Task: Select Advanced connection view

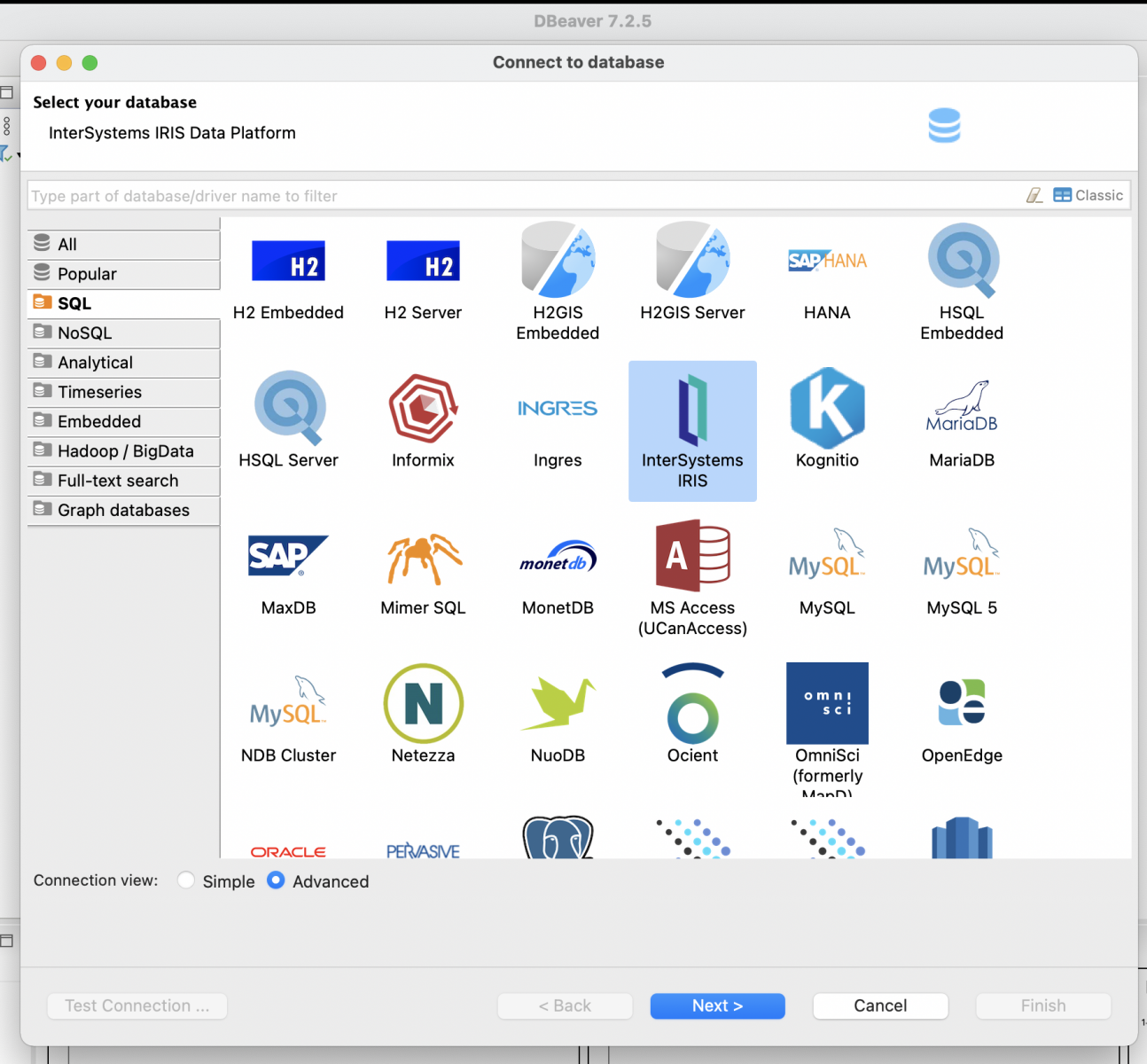Action: [276, 880]
